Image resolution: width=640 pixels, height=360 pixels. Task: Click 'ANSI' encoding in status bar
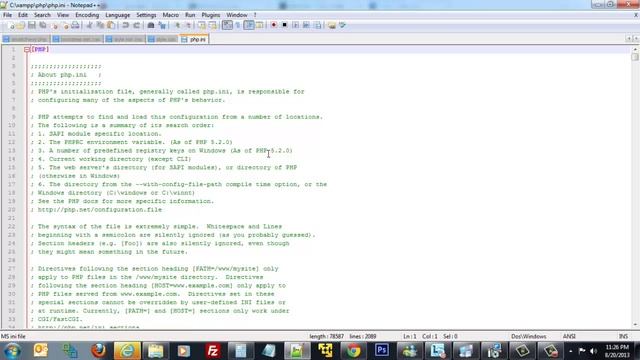[x=569, y=336]
